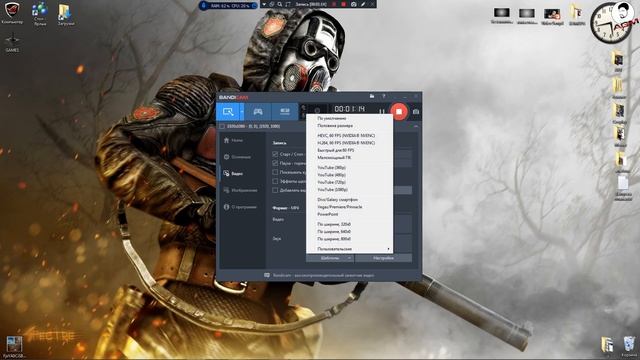This screenshot has width=640, height=360.
Task: Pause the recording in Bandicam
Action: coord(382,111)
